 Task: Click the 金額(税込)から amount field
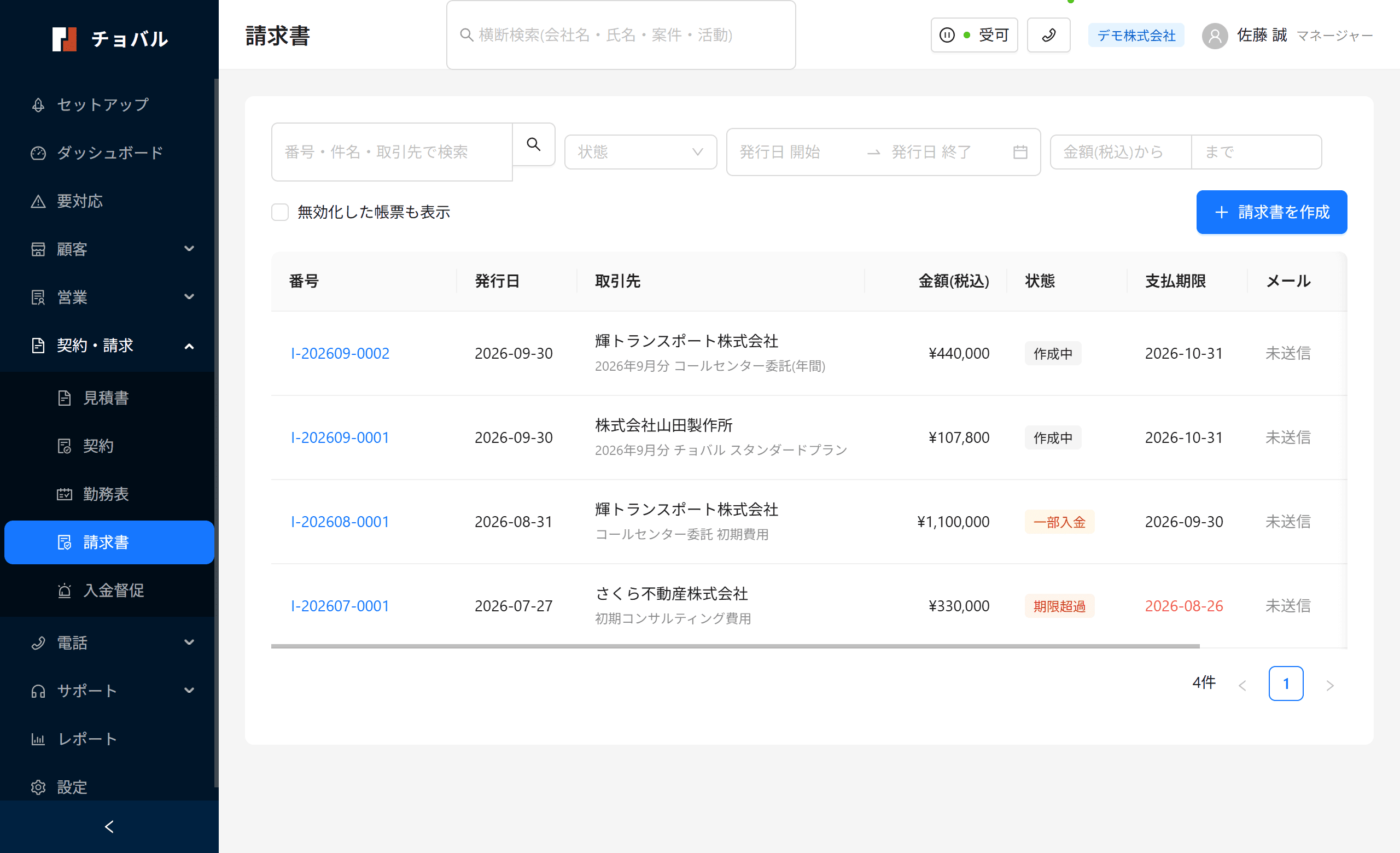(x=1121, y=151)
